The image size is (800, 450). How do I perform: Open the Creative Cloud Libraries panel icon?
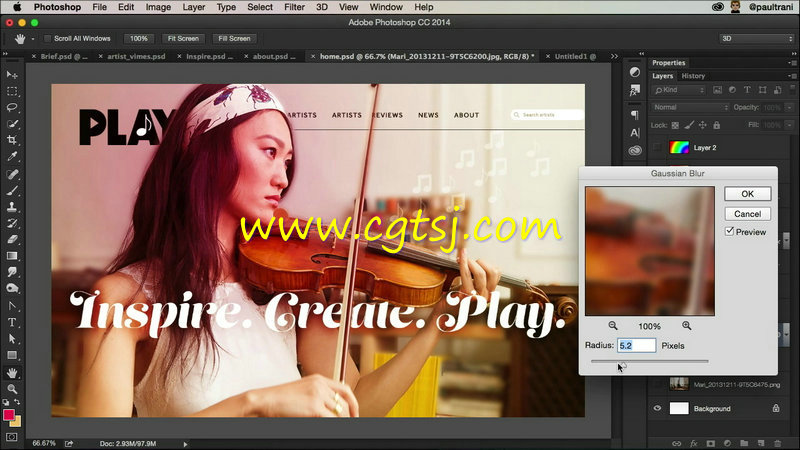point(635,151)
